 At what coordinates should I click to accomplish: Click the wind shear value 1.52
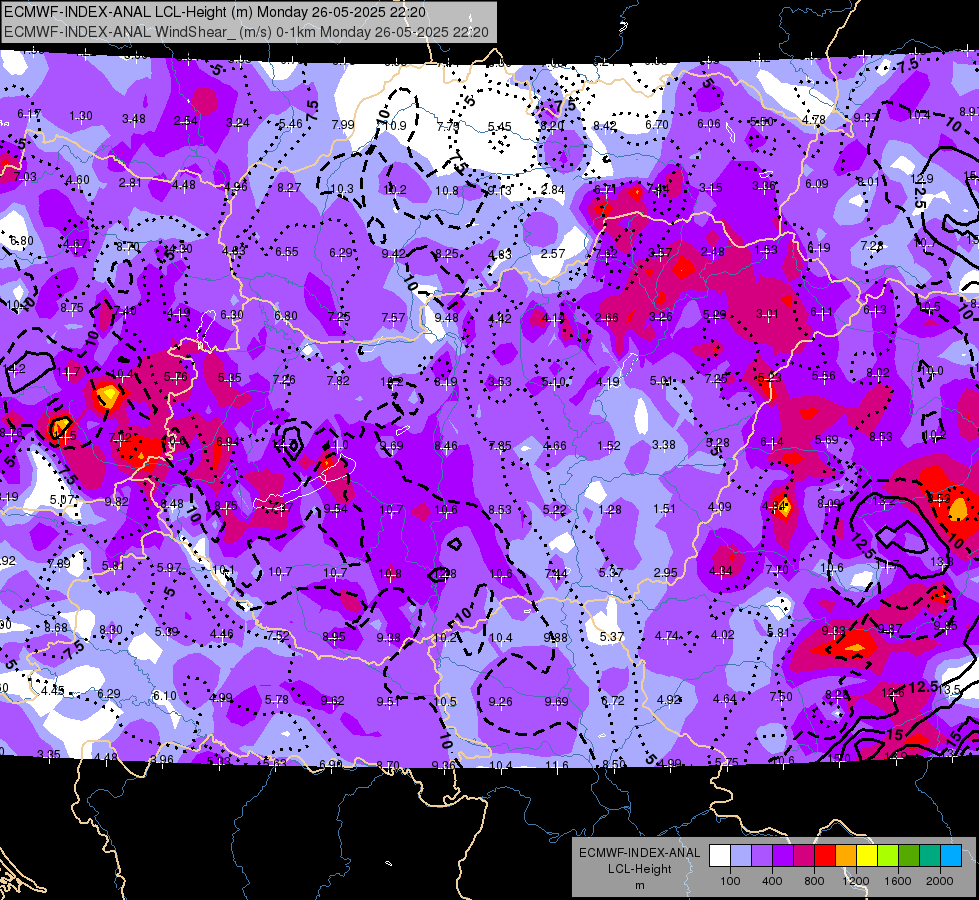[x=609, y=445]
